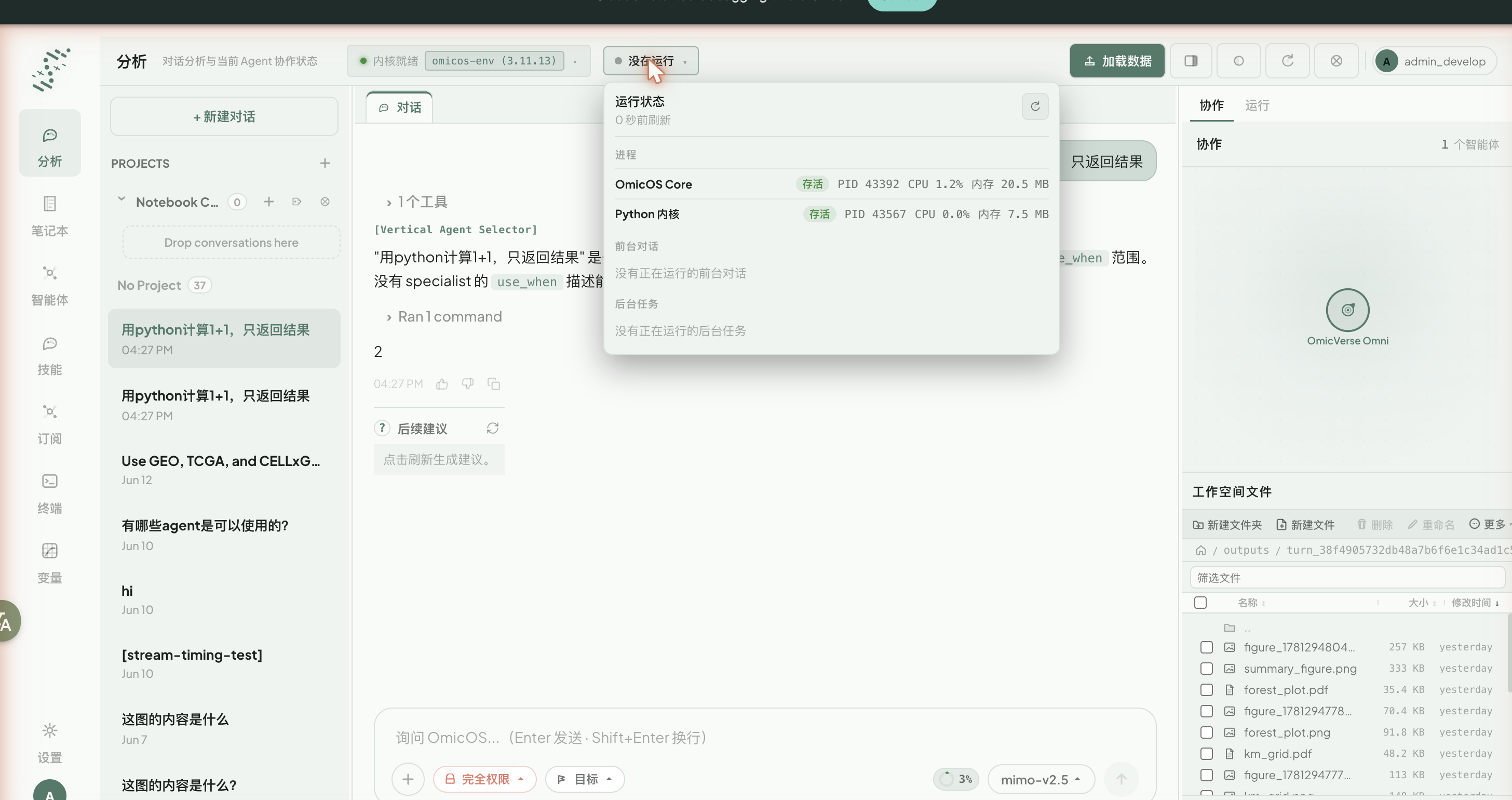
Task: Switch to the 协作 tab
Action: click(x=1211, y=105)
